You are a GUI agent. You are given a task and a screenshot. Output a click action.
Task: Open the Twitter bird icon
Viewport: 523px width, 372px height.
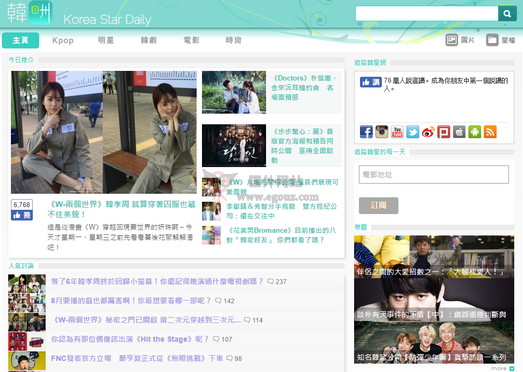tap(413, 132)
